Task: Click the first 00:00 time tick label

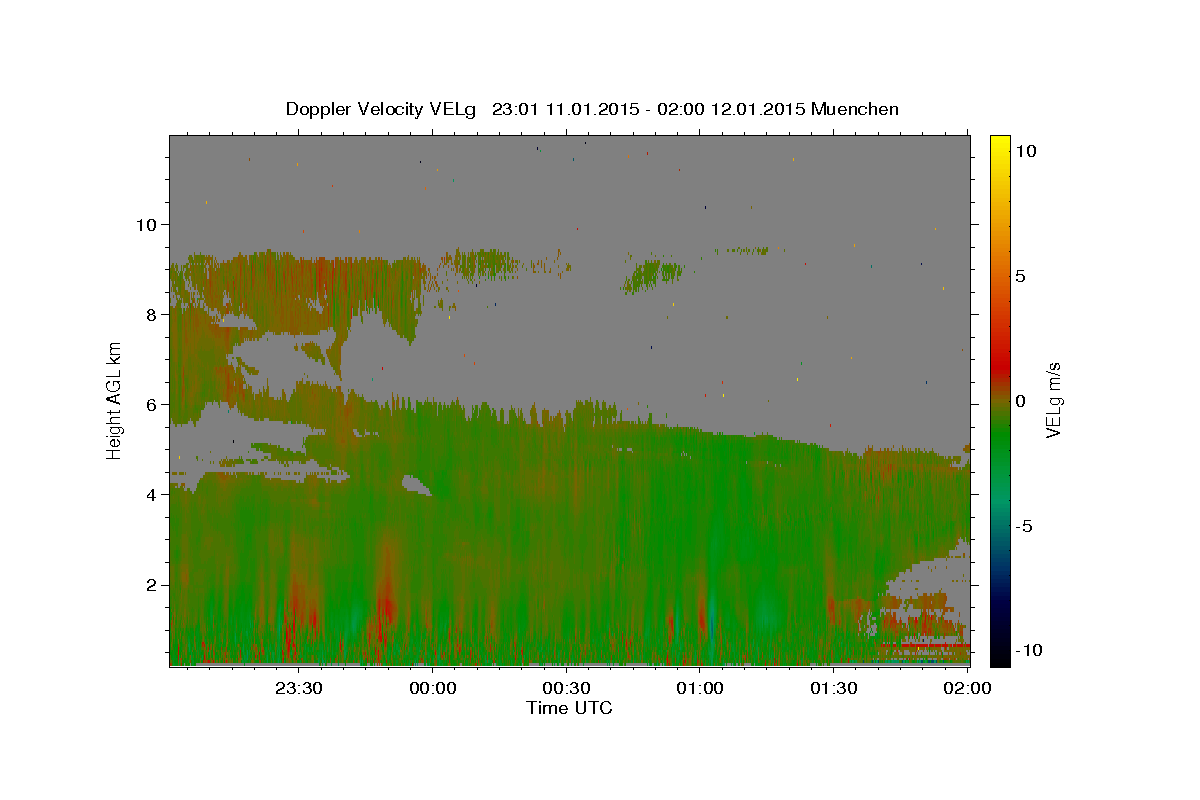Action: tap(432, 688)
